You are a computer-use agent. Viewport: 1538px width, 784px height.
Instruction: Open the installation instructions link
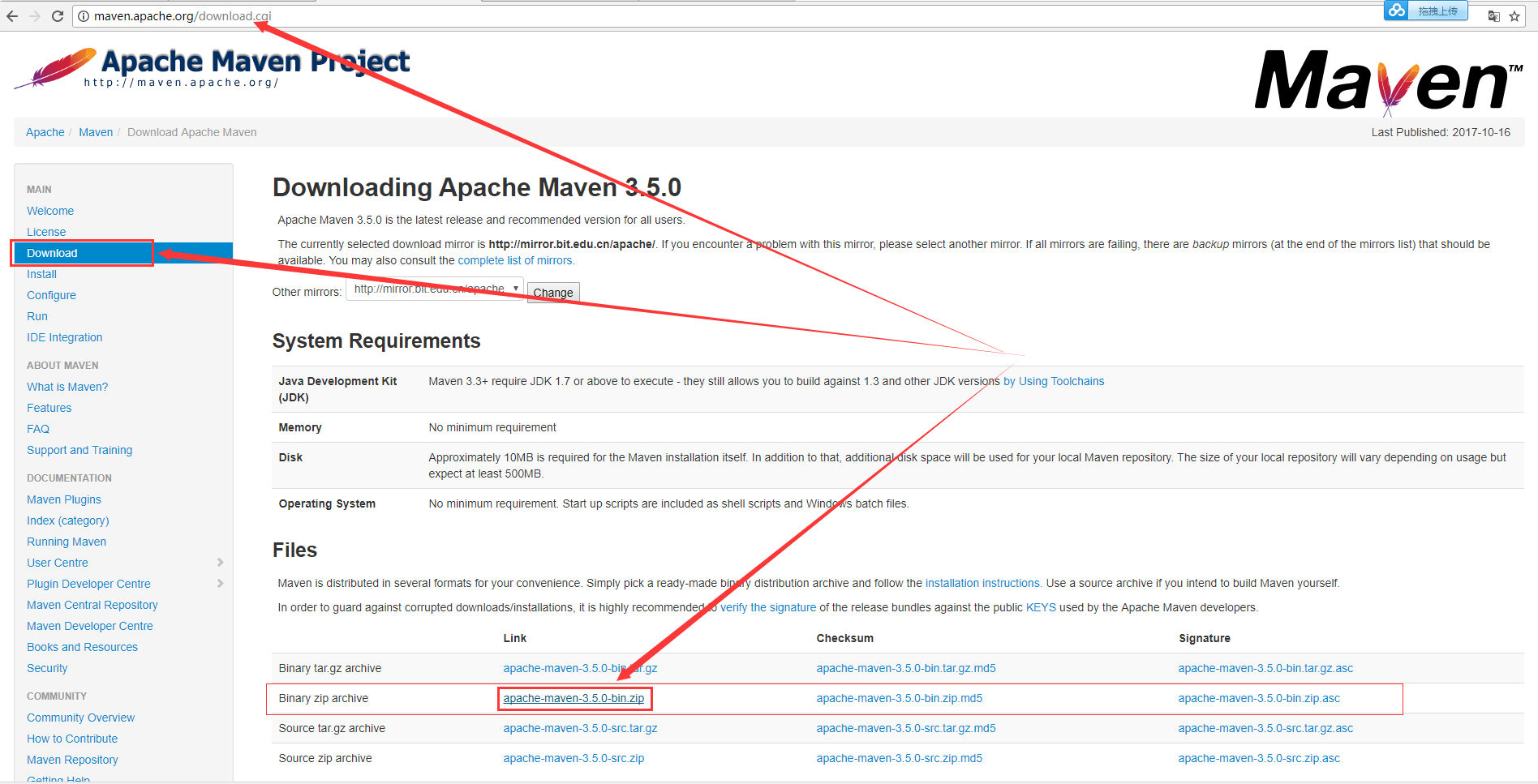[x=983, y=583]
